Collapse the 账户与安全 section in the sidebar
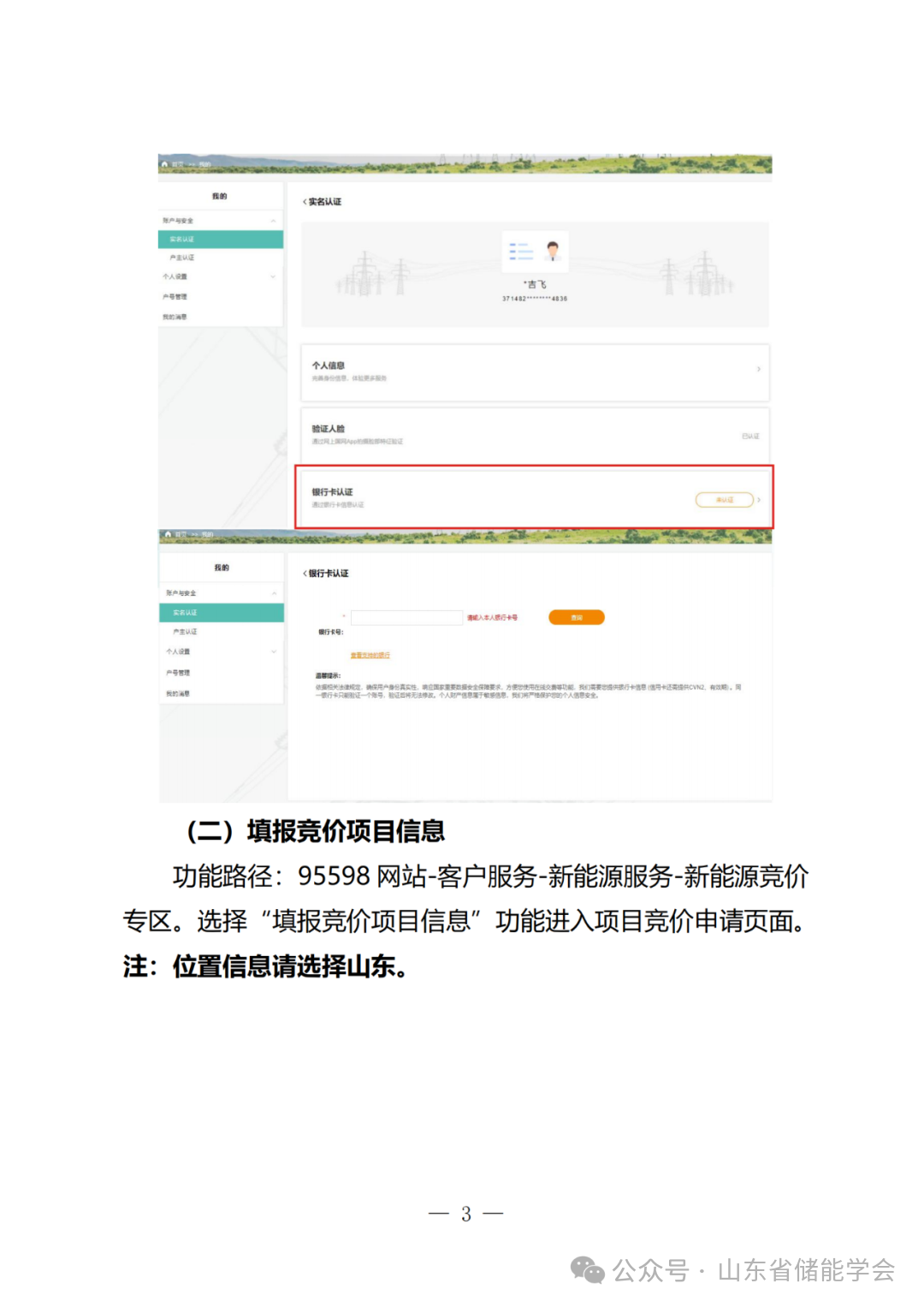924x1307 pixels. pyautogui.click(x=273, y=221)
